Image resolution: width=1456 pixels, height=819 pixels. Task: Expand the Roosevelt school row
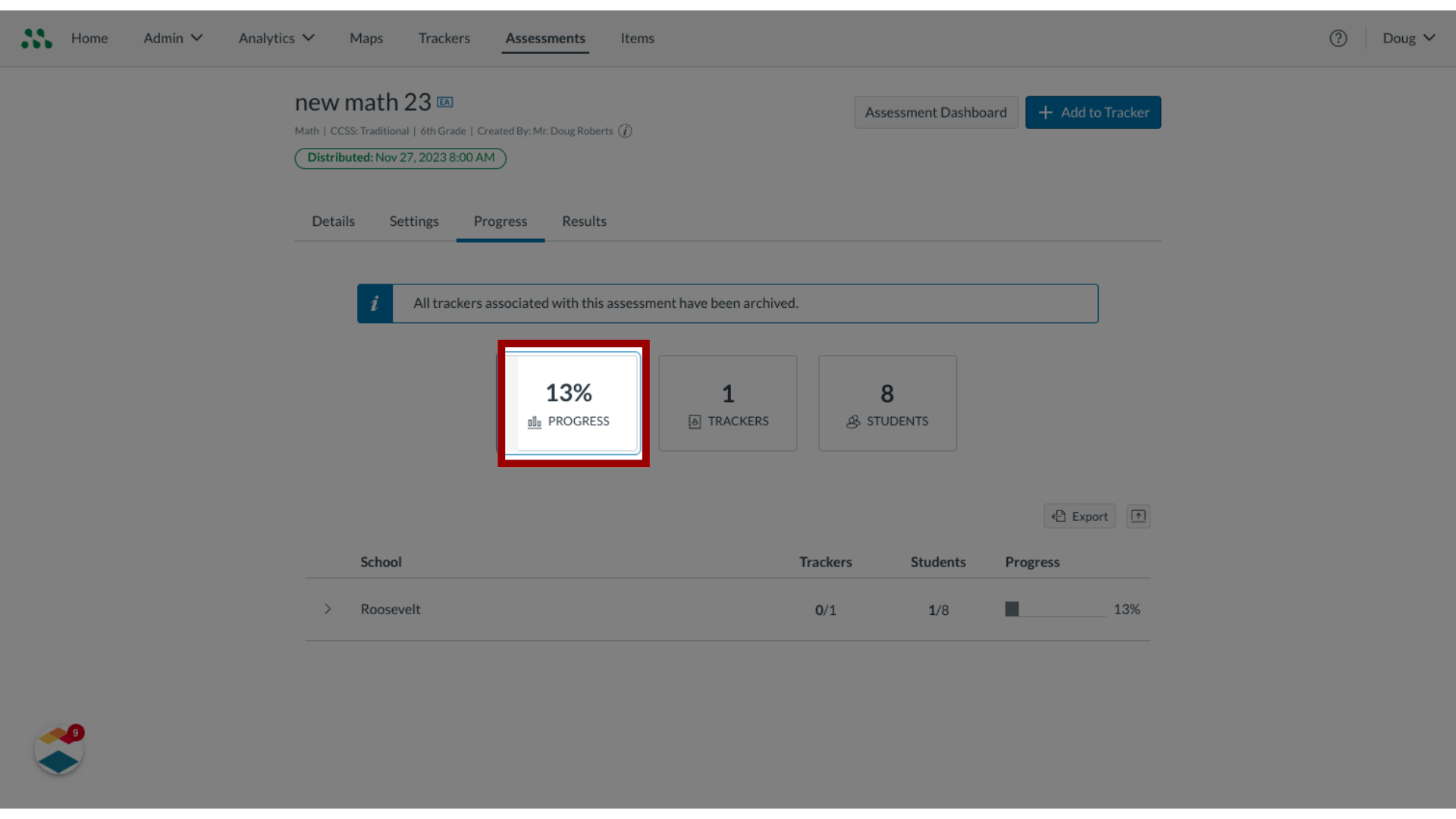tap(327, 609)
